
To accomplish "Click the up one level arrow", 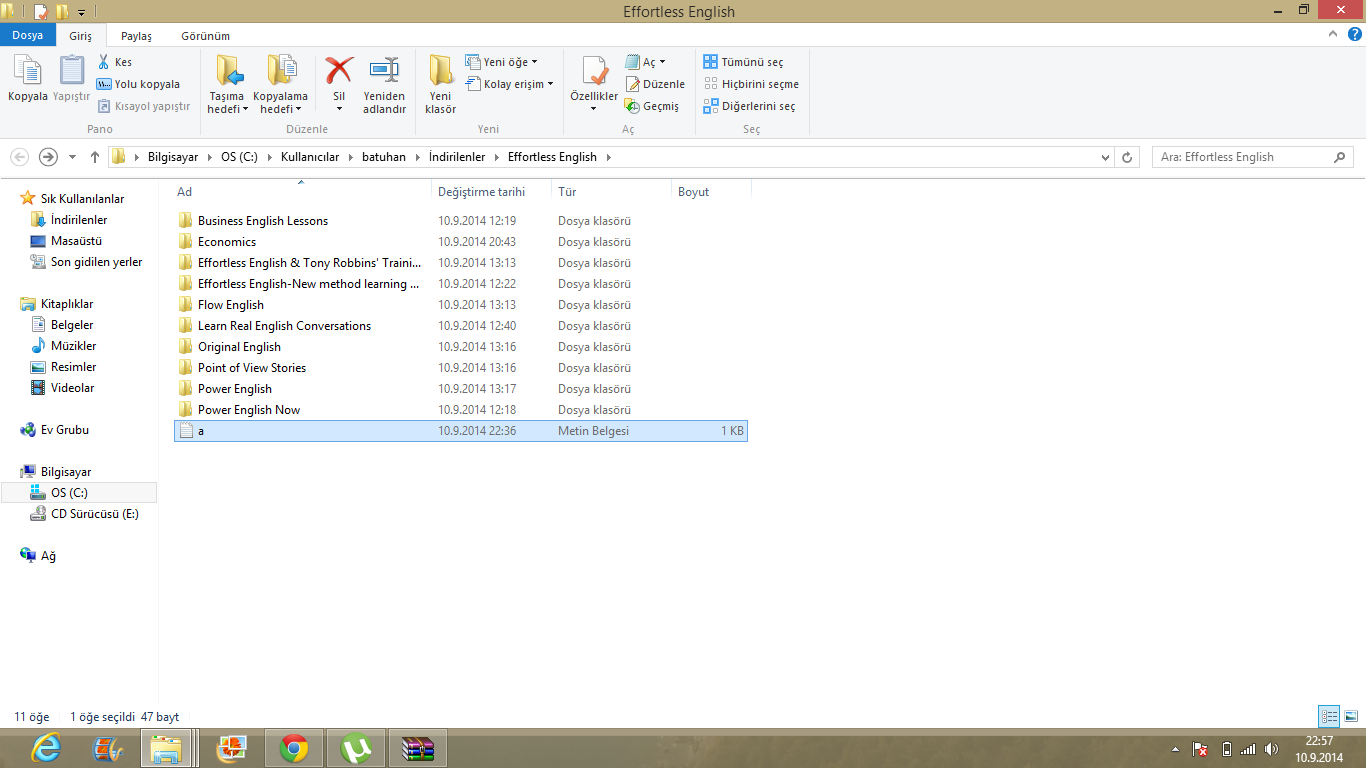I will coord(95,157).
